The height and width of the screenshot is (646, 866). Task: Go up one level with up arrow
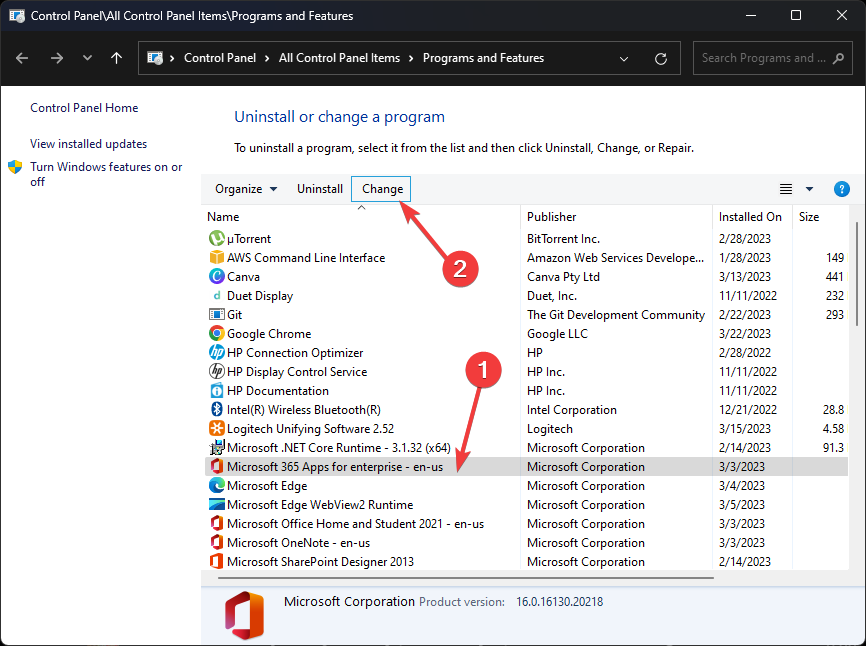tap(117, 59)
